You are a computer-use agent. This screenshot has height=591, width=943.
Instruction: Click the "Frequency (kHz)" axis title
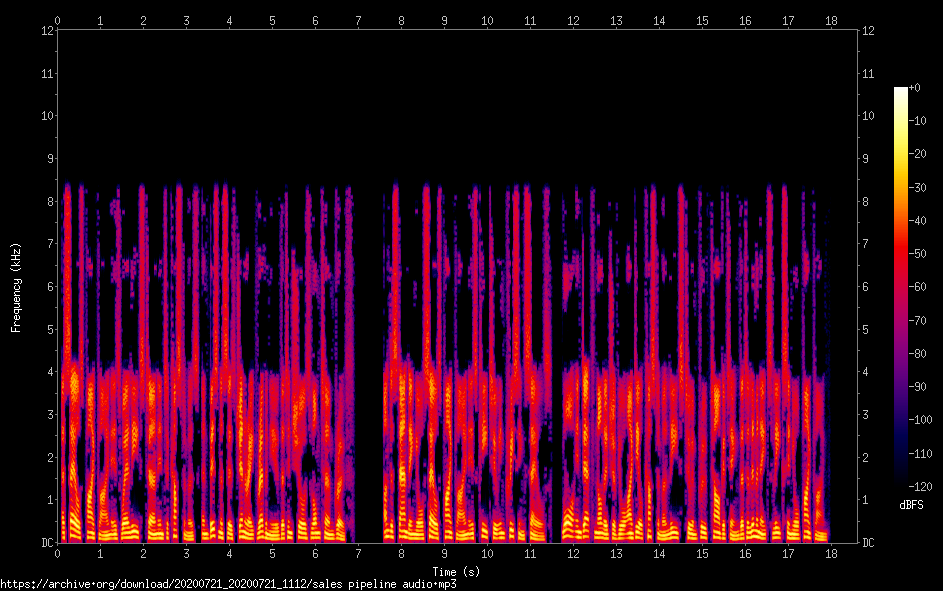(16, 287)
